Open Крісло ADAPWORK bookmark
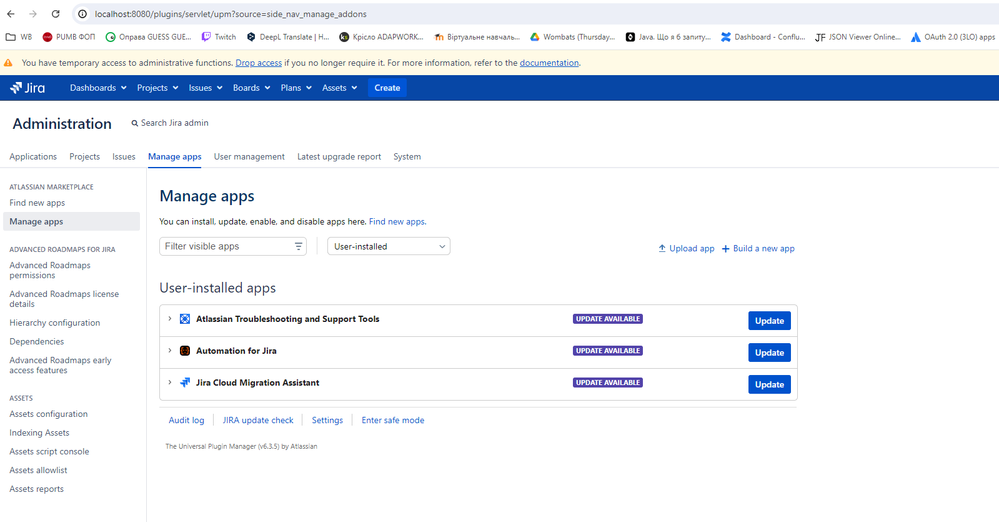 (x=381, y=37)
